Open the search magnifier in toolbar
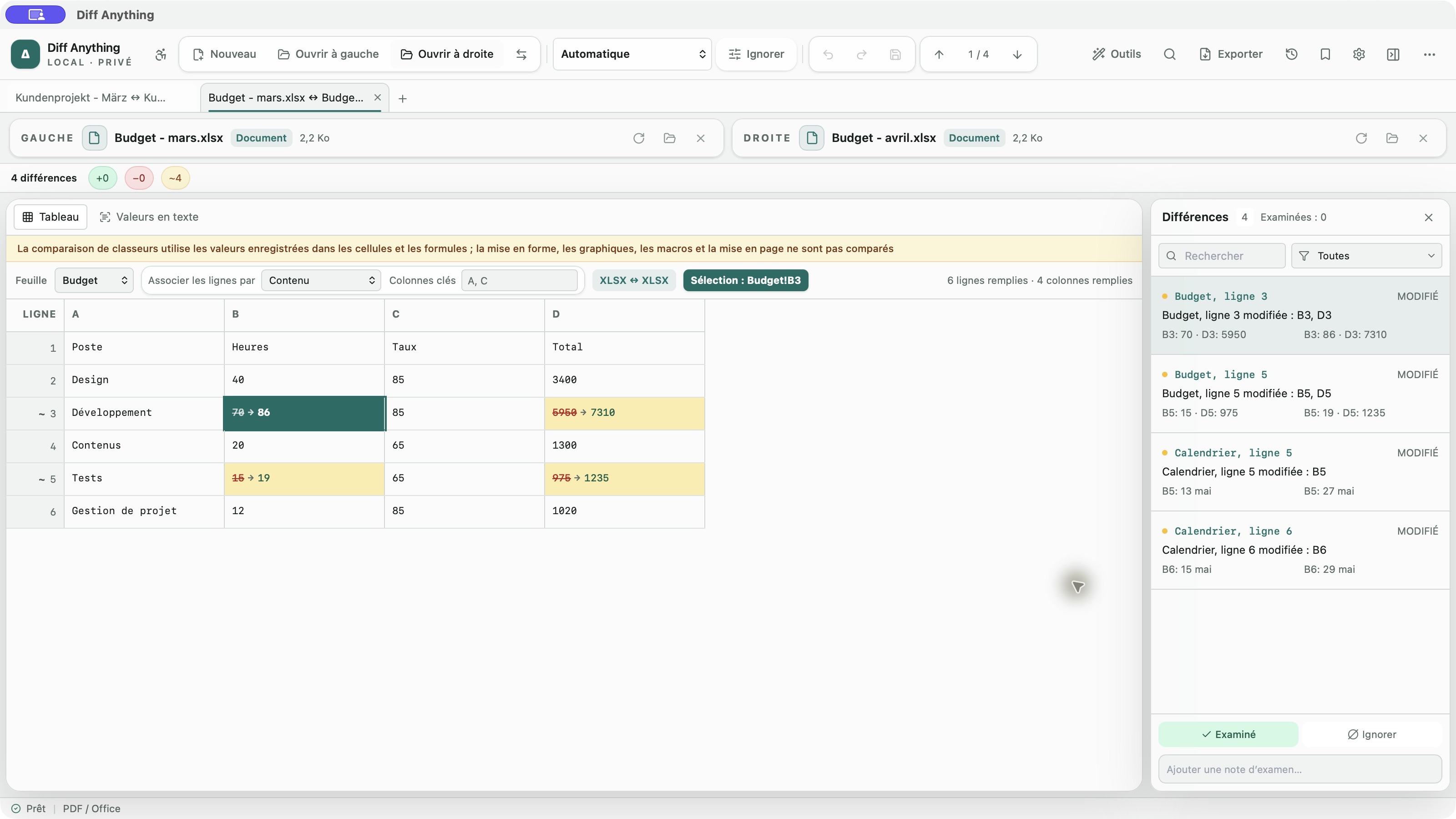This screenshot has height=819, width=1456. click(1170, 54)
